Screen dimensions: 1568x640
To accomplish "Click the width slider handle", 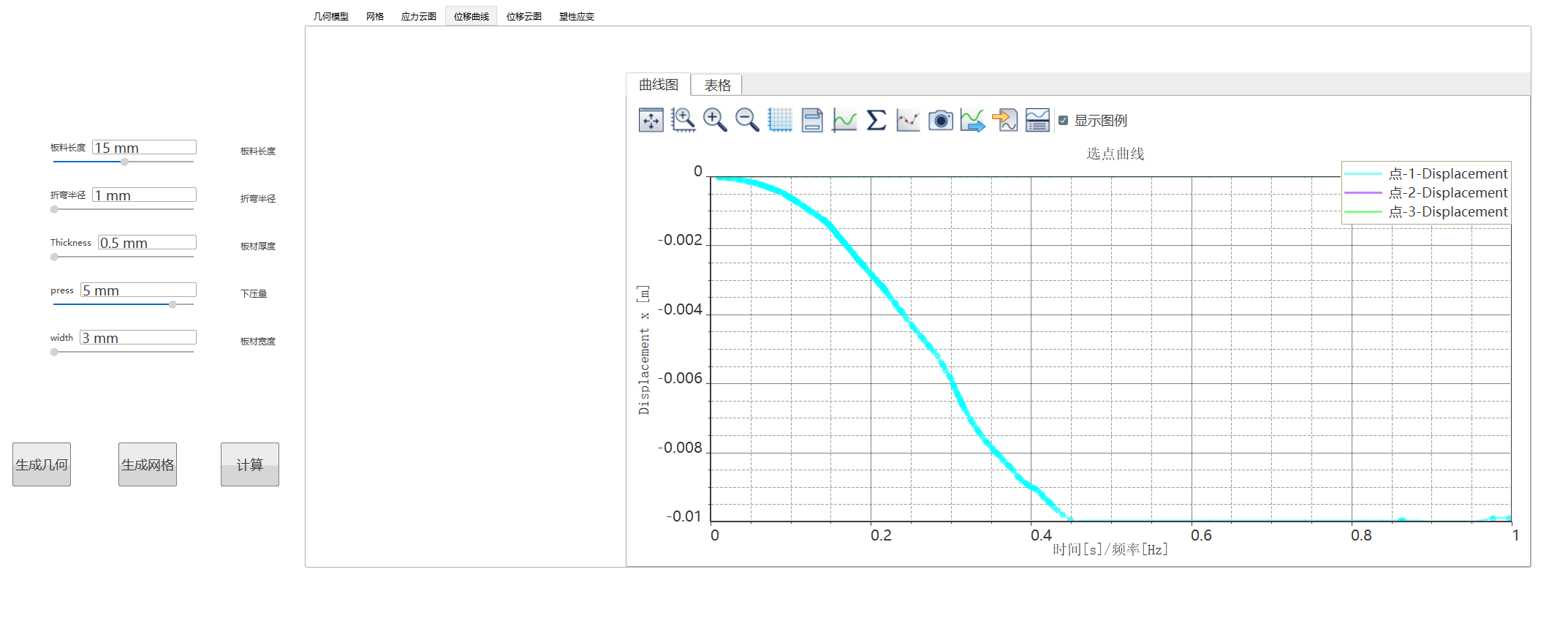I will pos(54,352).
